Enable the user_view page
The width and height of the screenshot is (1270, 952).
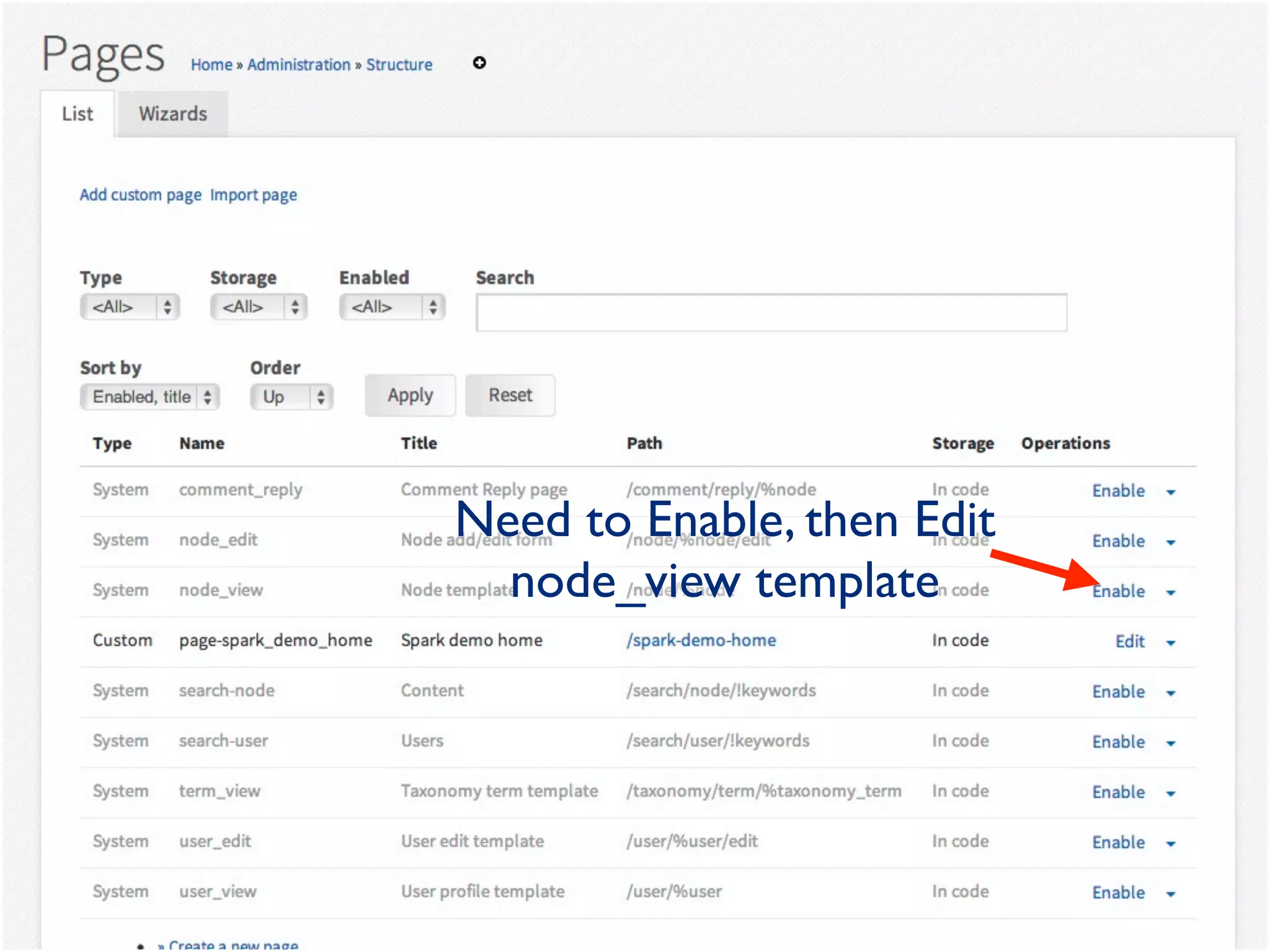1118,892
